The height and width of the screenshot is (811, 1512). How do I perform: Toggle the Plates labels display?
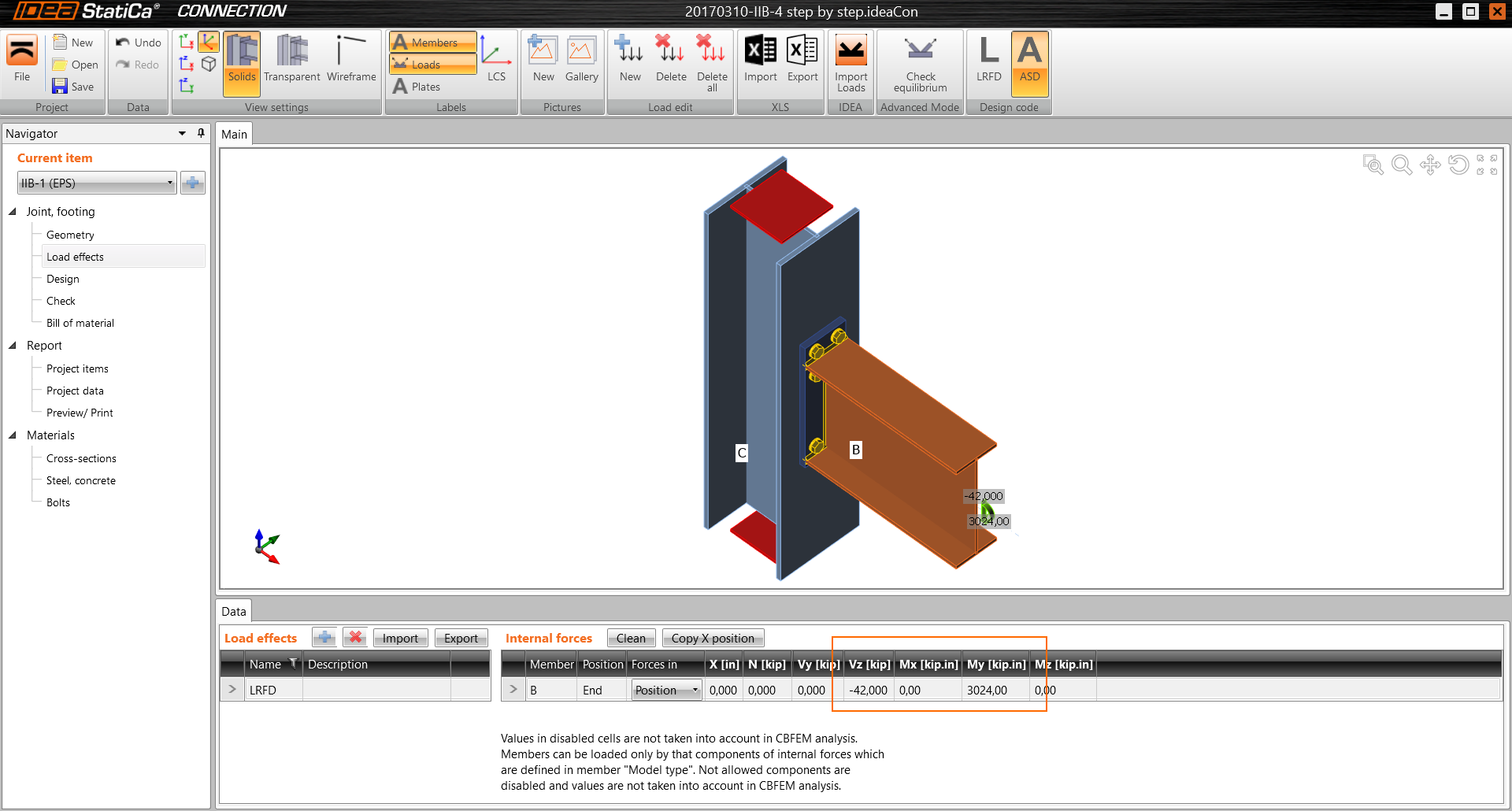(425, 87)
